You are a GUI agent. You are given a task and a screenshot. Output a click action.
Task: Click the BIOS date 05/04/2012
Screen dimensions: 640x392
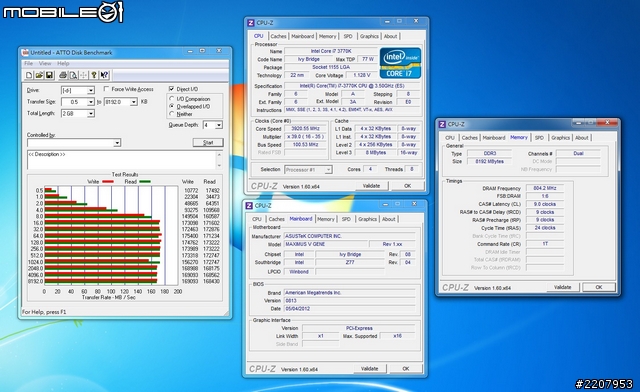349,309
